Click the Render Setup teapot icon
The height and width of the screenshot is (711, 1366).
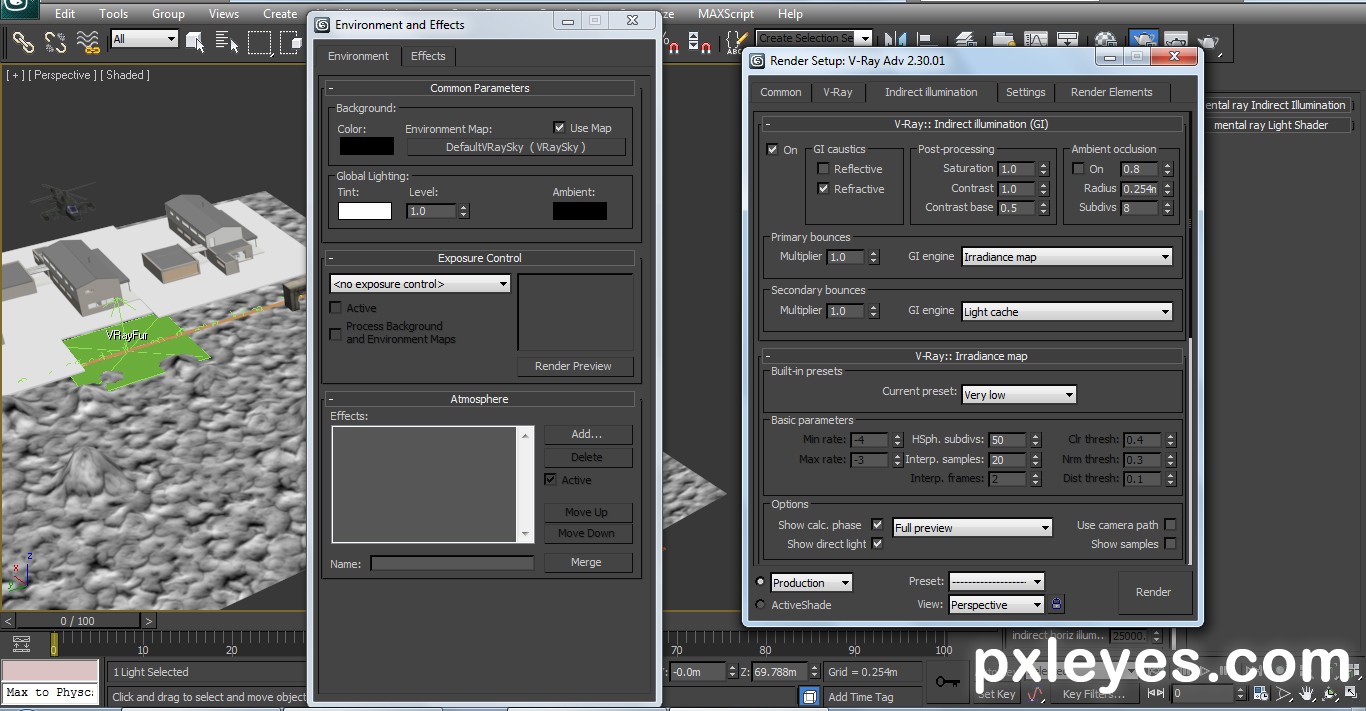(1143, 40)
